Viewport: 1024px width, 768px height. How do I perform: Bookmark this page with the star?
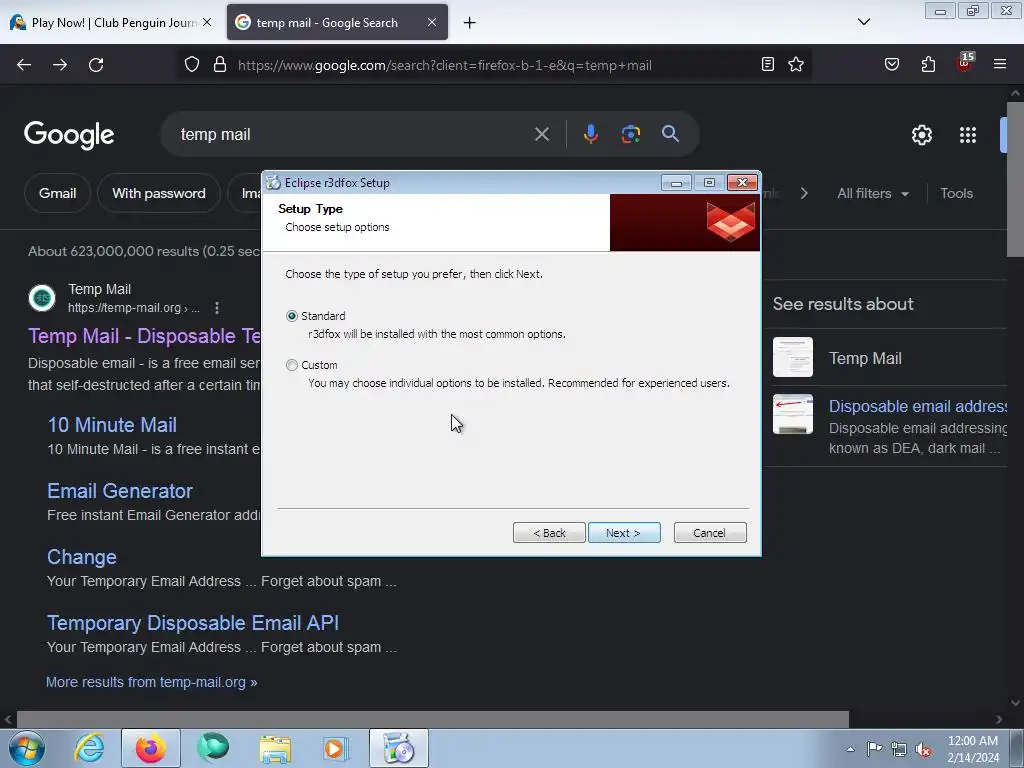tap(795, 64)
